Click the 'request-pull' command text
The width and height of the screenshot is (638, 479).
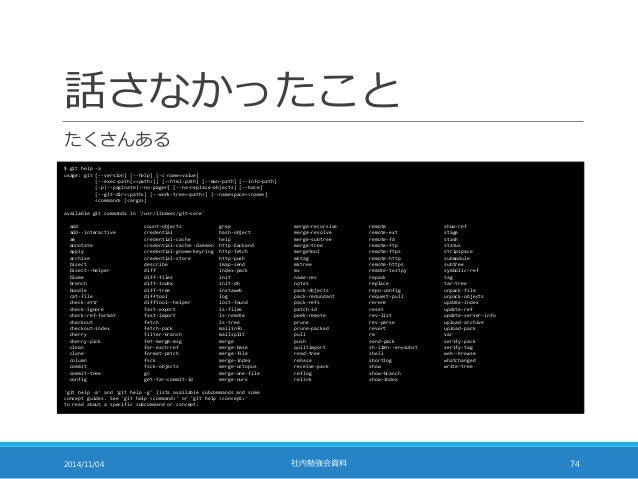point(387,297)
